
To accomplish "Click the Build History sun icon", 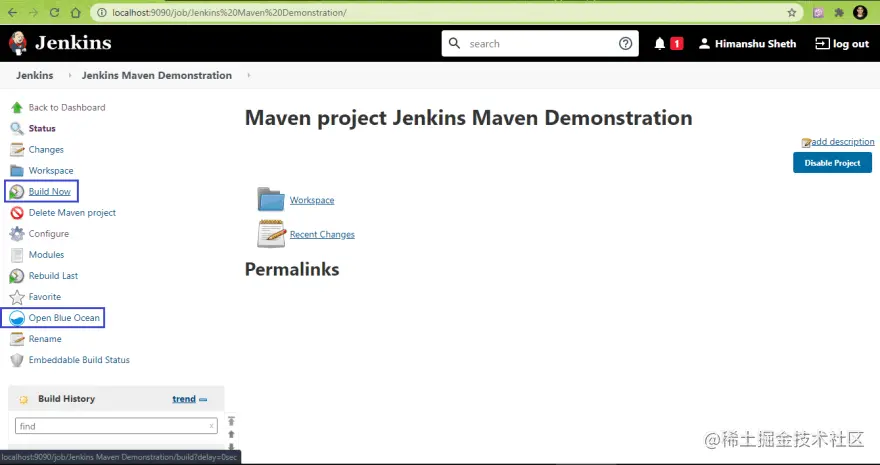I will pos(24,399).
